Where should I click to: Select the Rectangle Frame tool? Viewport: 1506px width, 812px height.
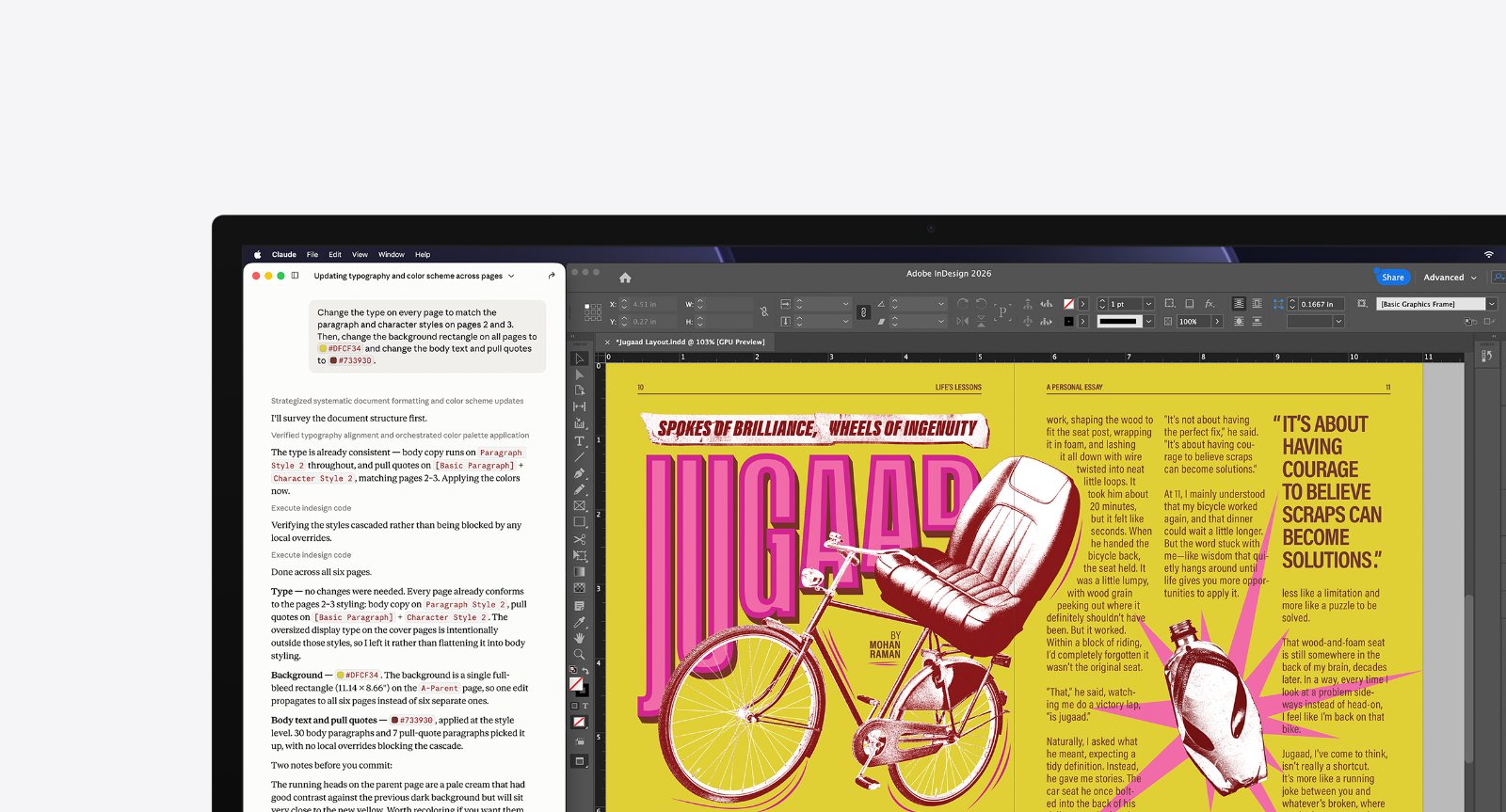coord(579,505)
